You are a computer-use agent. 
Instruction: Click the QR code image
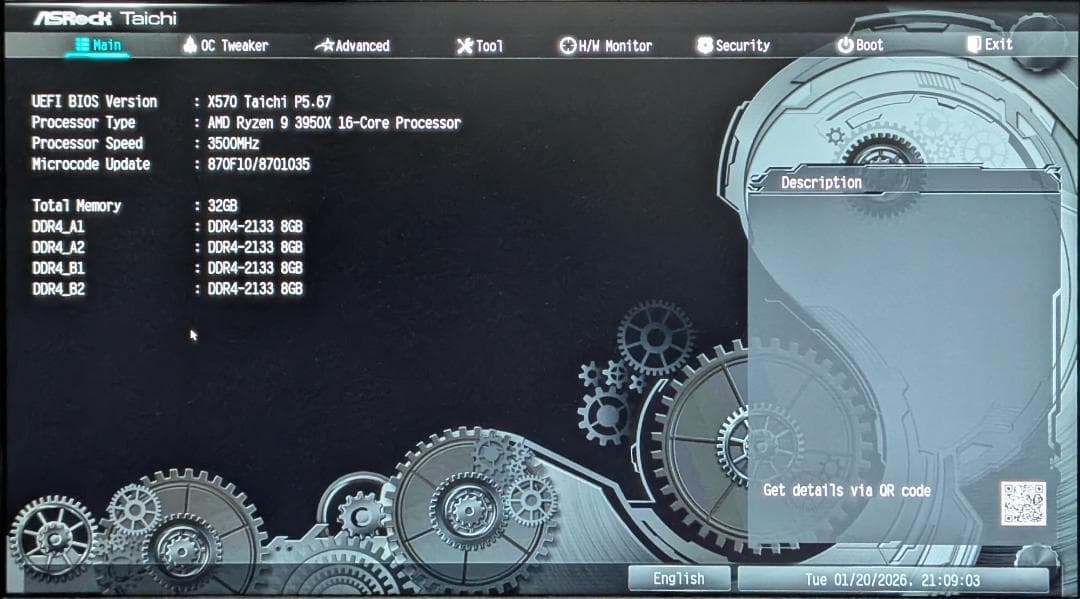1023,503
